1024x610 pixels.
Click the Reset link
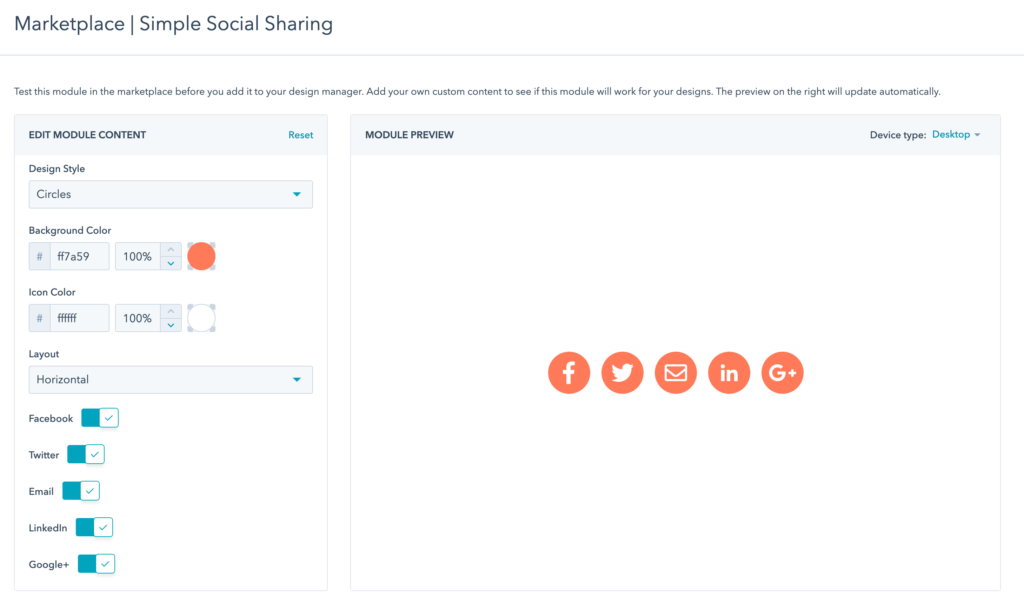300,135
